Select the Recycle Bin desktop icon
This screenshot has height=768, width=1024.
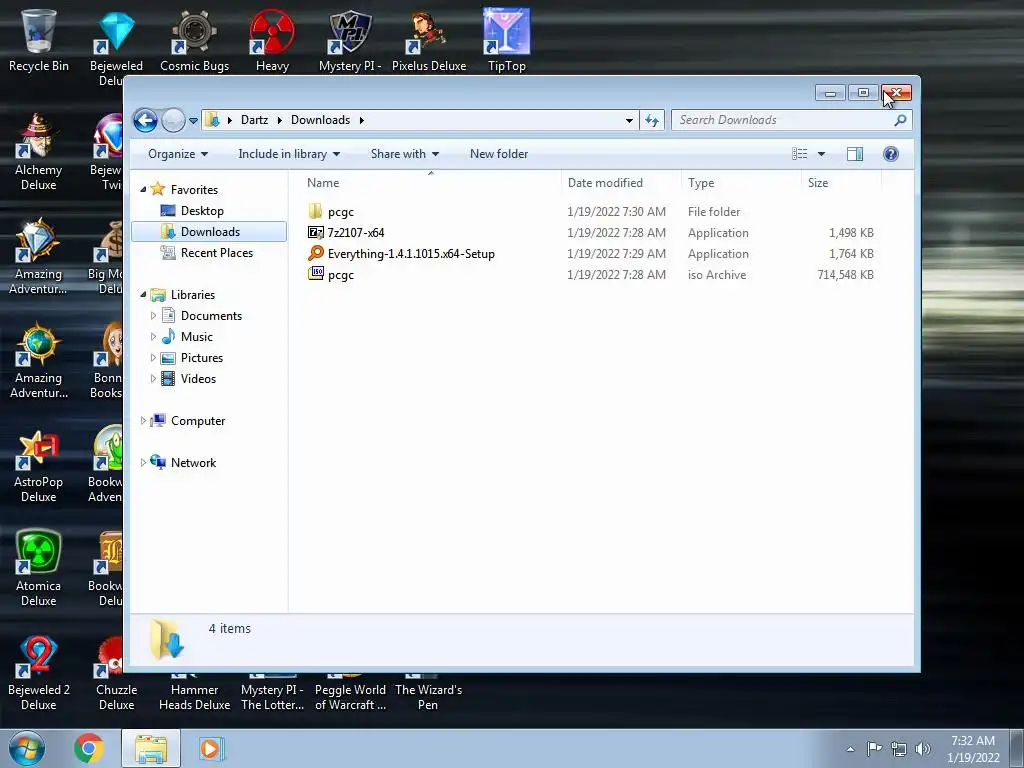click(x=39, y=40)
